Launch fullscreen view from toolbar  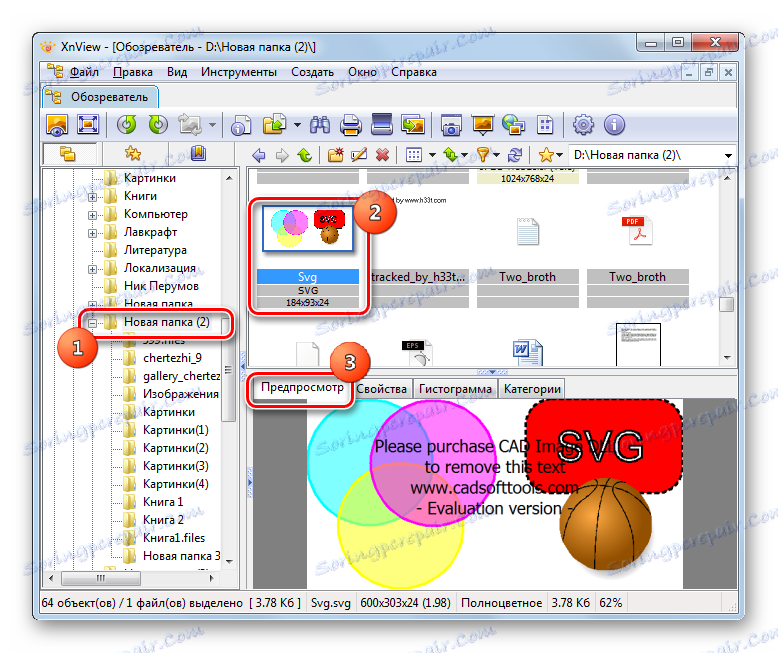point(88,125)
